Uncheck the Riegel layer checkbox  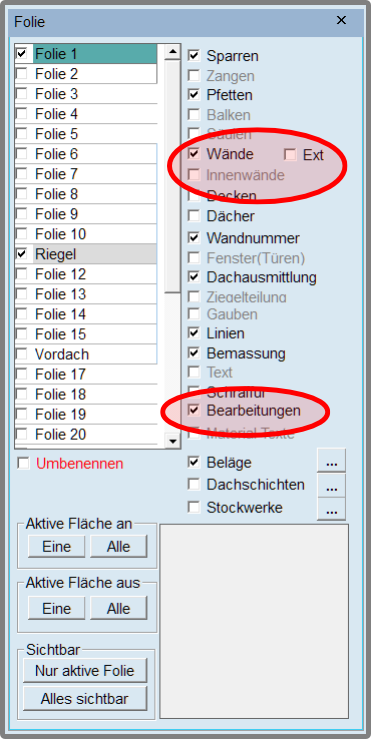tap(22, 254)
